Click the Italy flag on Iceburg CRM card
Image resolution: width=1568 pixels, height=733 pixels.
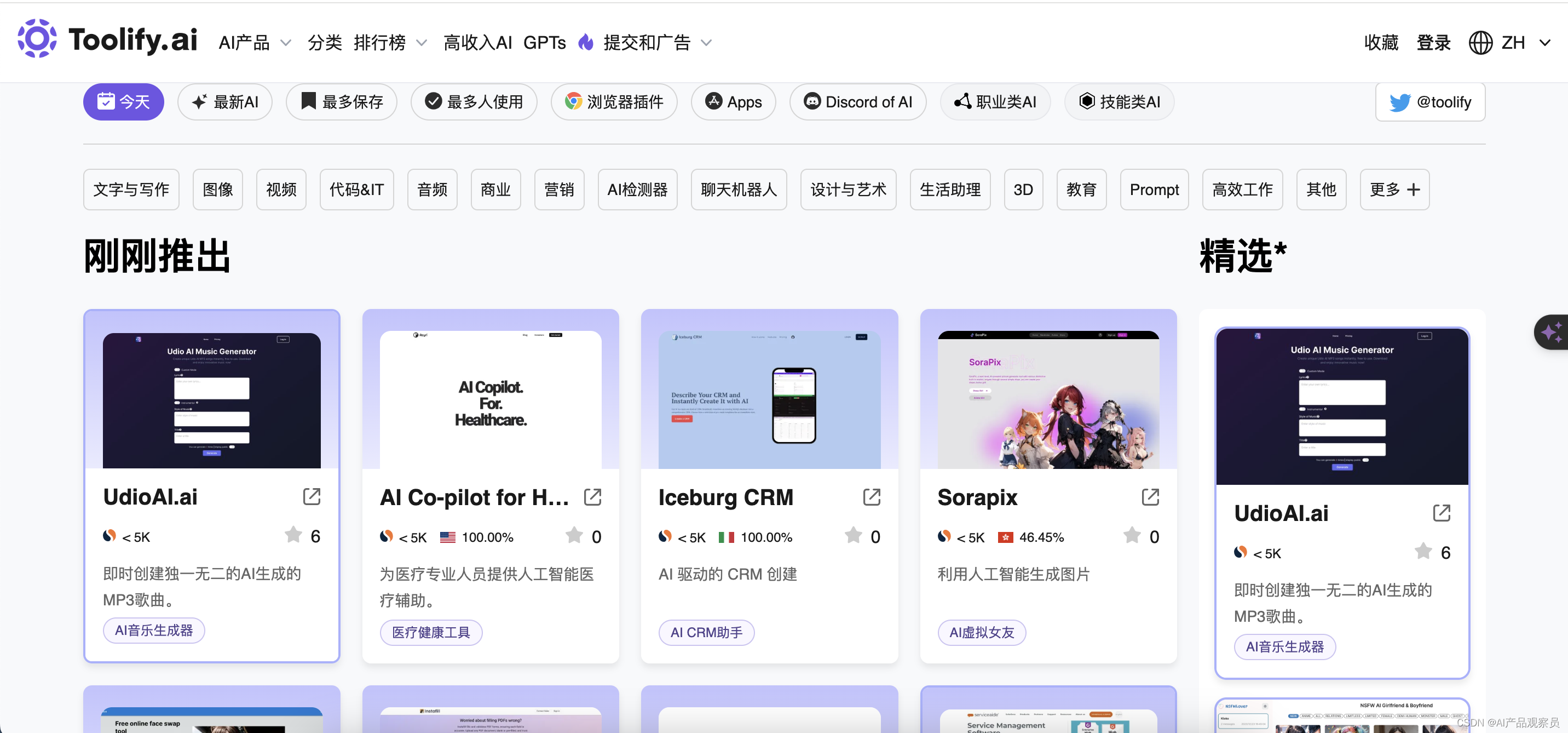pyautogui.click(x=726, y=537)
